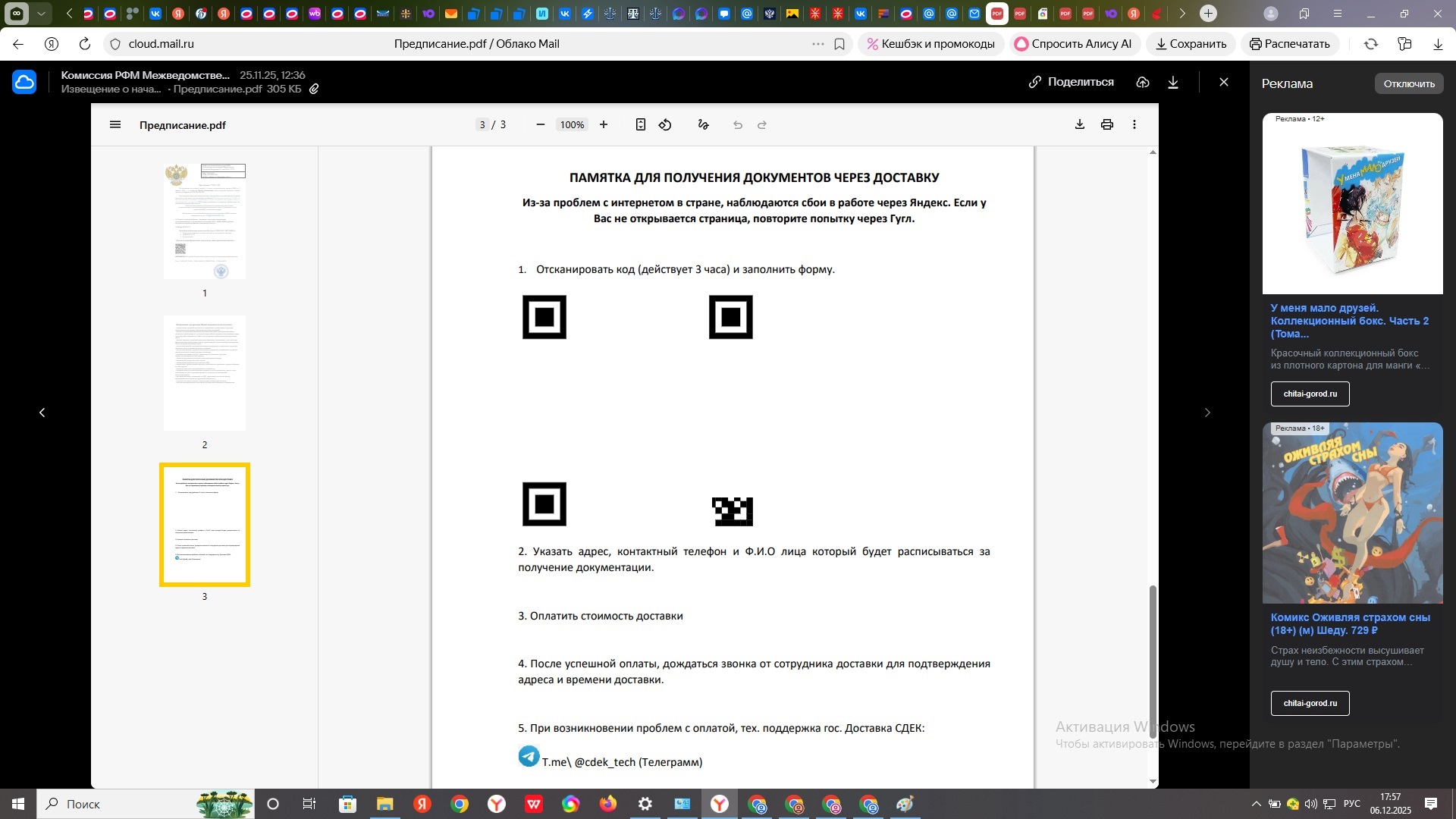
Task: Activate the draw annotation tool
Action: pos(704,125)
